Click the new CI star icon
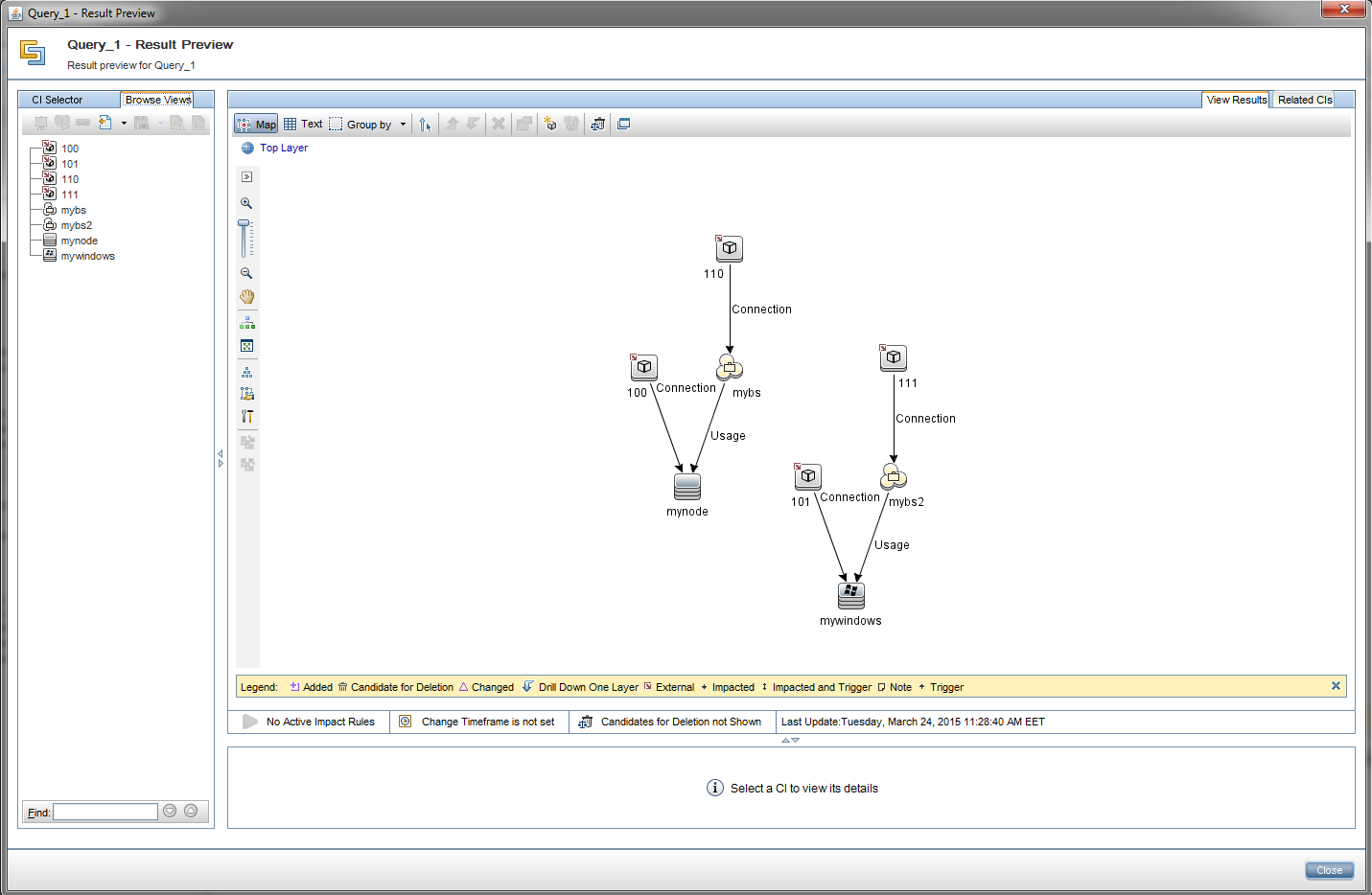 pos(549,124)
